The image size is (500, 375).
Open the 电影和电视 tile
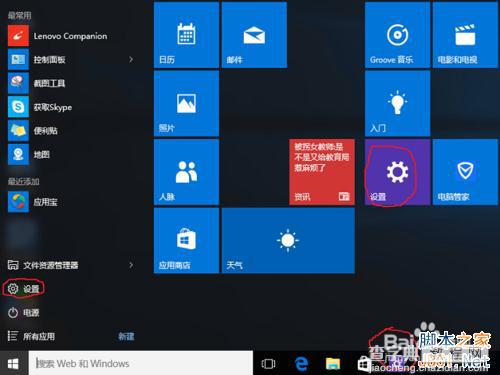point(465,35)
